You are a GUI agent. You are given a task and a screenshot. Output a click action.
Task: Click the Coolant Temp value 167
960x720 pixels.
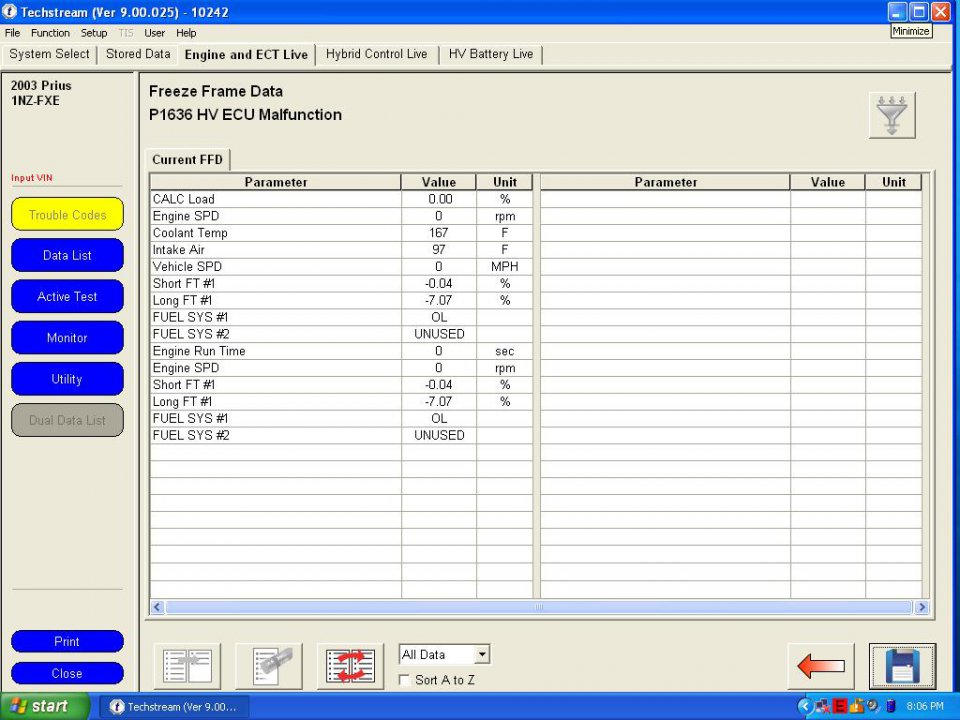click(438, 233)
